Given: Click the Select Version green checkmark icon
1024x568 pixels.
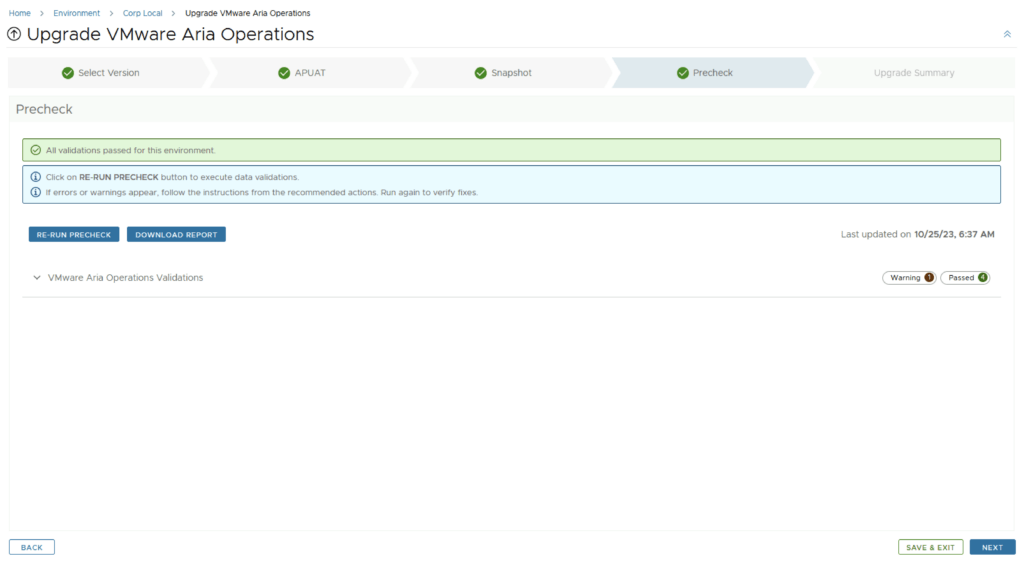Looking at the screenshot, I should click(68, 73).
